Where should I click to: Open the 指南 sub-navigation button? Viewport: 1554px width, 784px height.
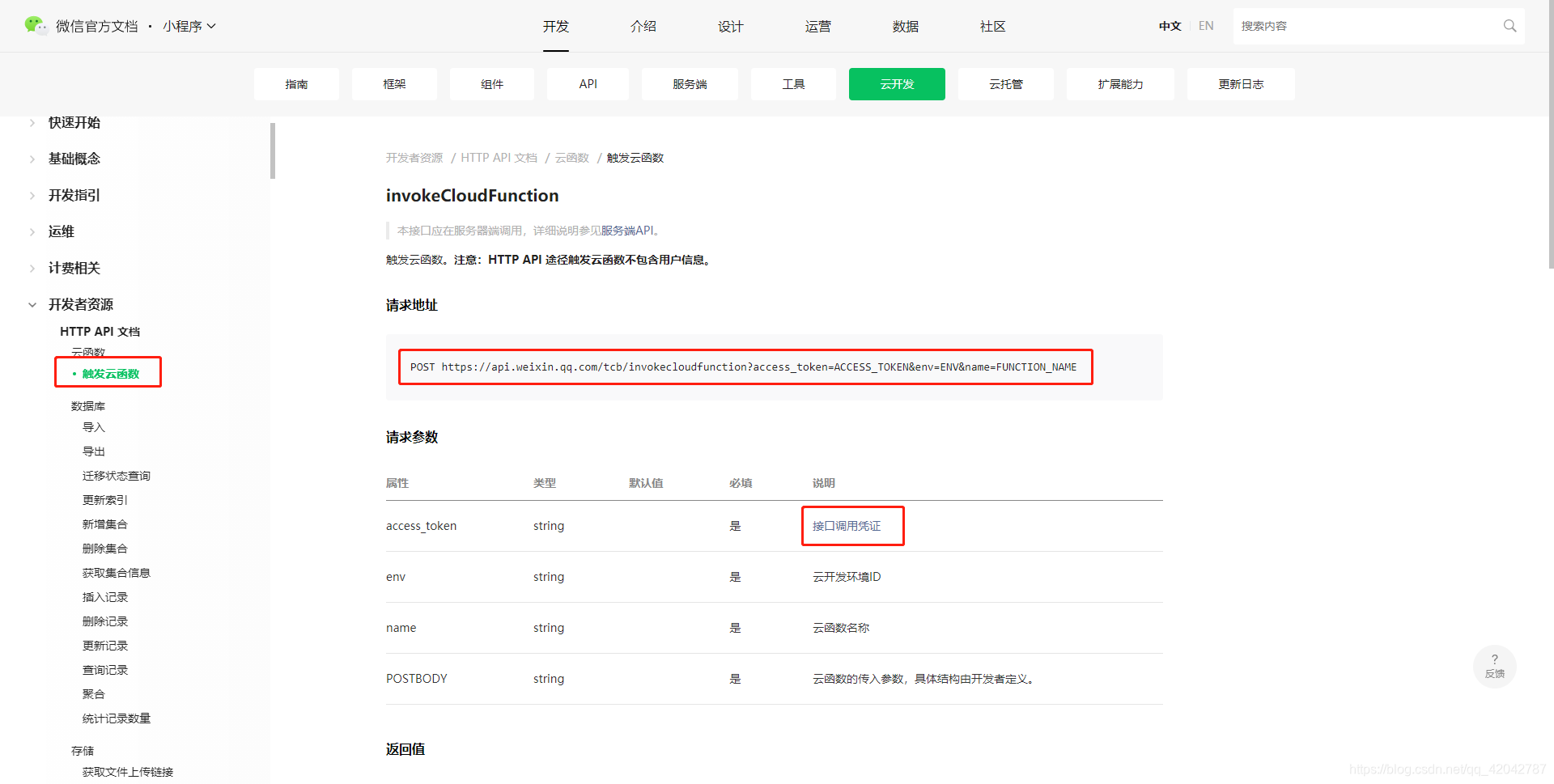tap(296, 84)
